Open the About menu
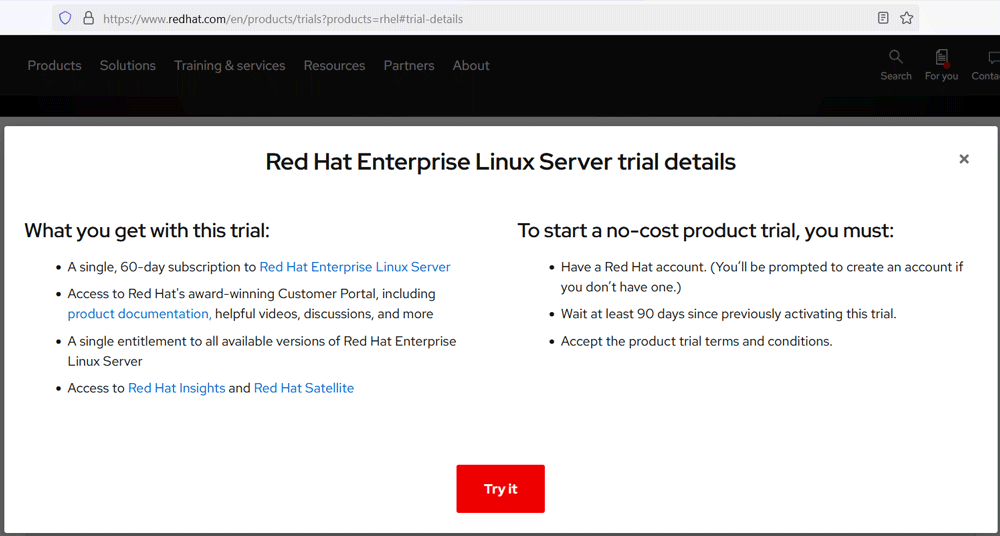The height and width of the screenshot is (536, 1000). pyautogui.click(x=471, y=66)
